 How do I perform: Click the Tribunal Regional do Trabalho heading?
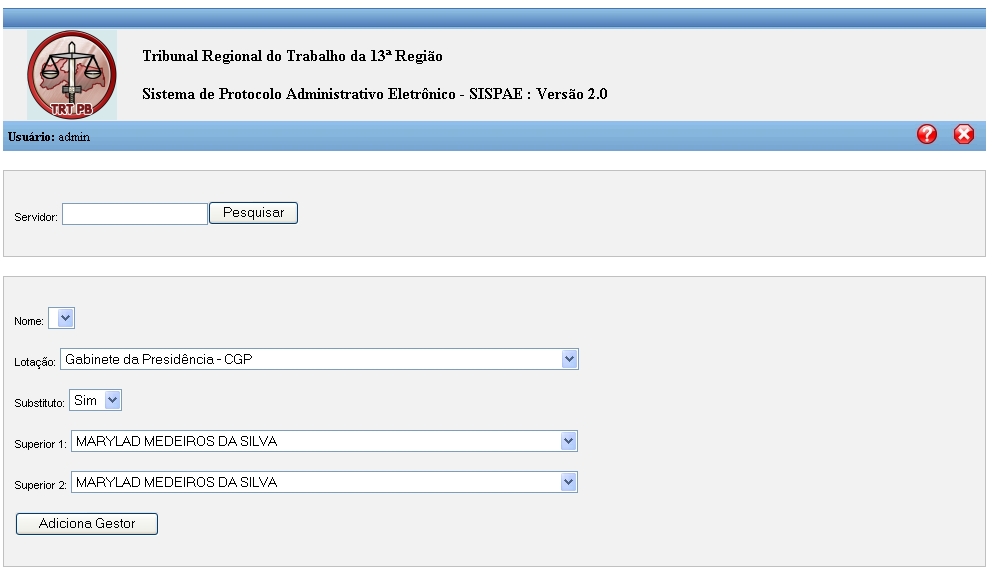point(293,56)
